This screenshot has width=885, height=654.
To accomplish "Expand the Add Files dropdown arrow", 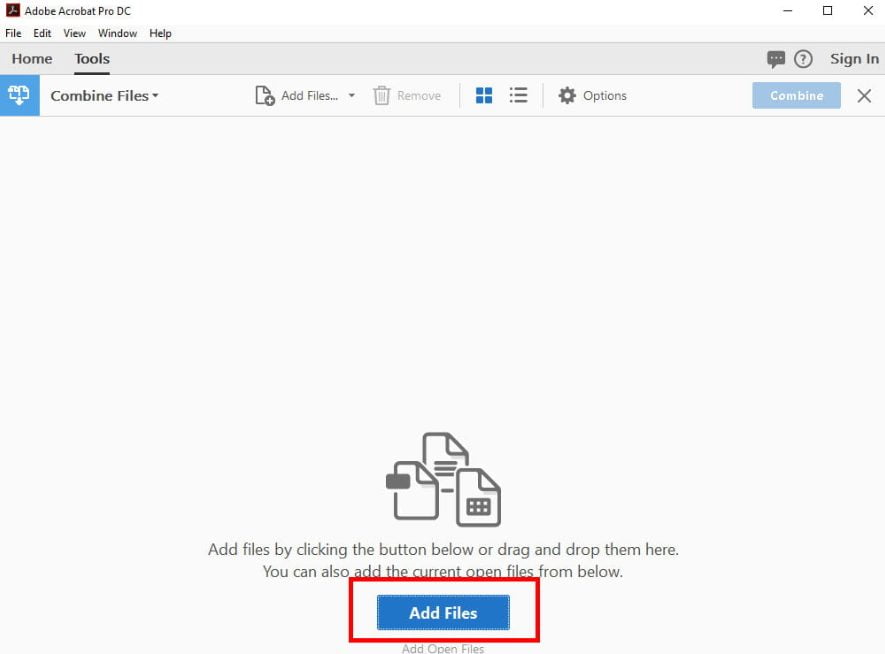I will coord(352,95).
